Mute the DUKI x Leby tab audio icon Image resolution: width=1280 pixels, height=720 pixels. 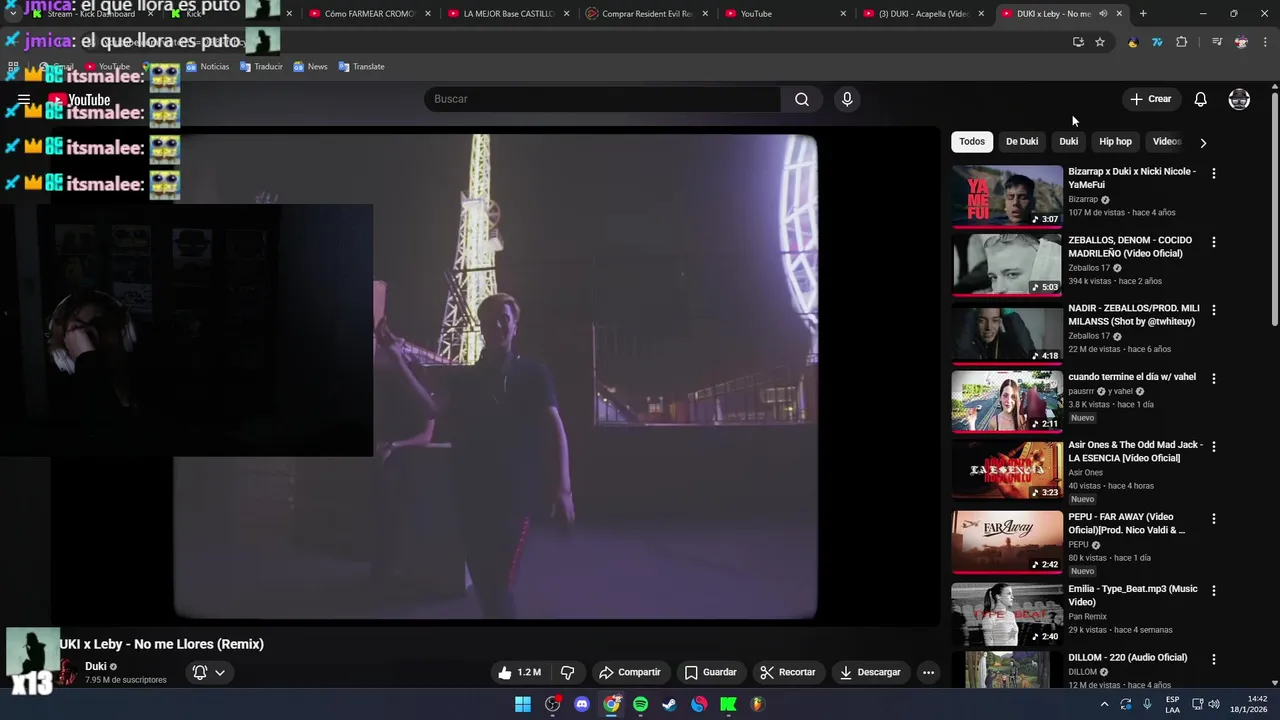tap(1103, 14)
